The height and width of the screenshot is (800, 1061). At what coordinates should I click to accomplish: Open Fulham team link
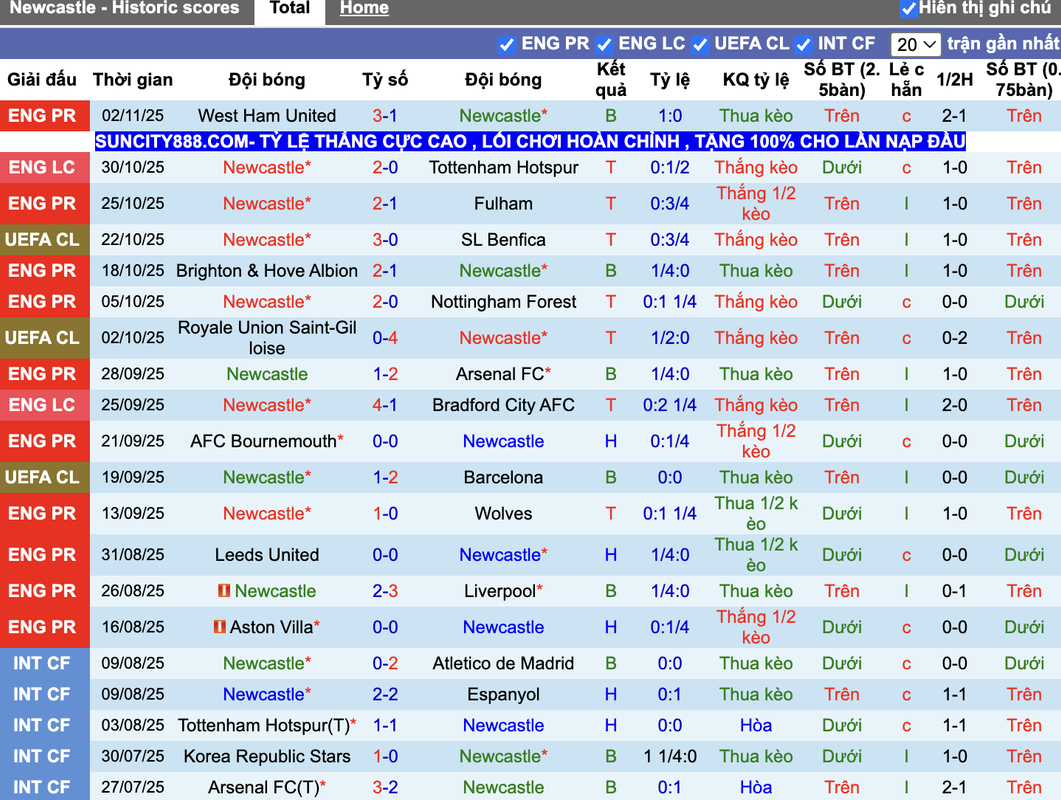pos(503,204)
